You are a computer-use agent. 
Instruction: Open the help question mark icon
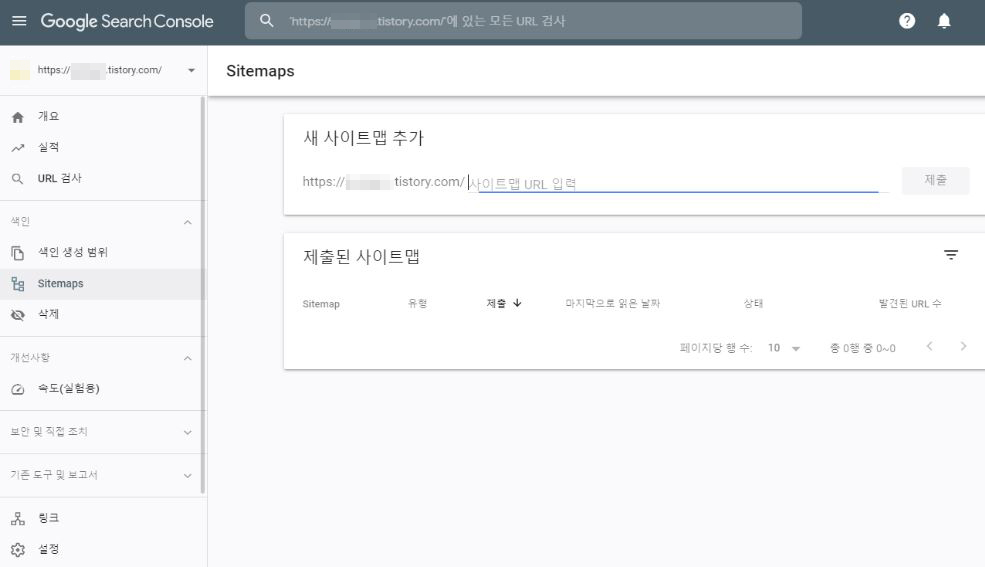tap(906, 21)
